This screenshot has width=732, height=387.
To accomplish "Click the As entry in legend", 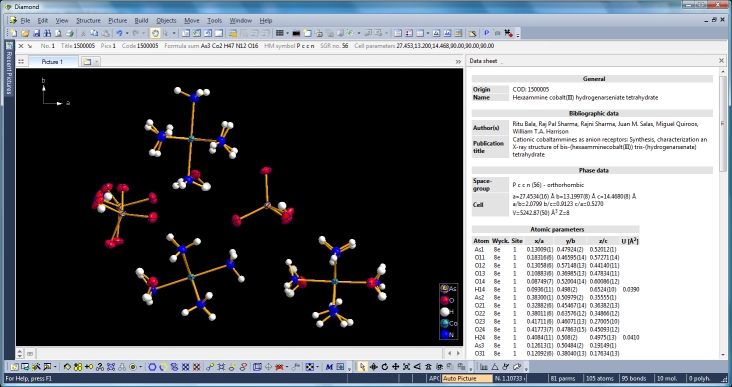I will point(448,288).
